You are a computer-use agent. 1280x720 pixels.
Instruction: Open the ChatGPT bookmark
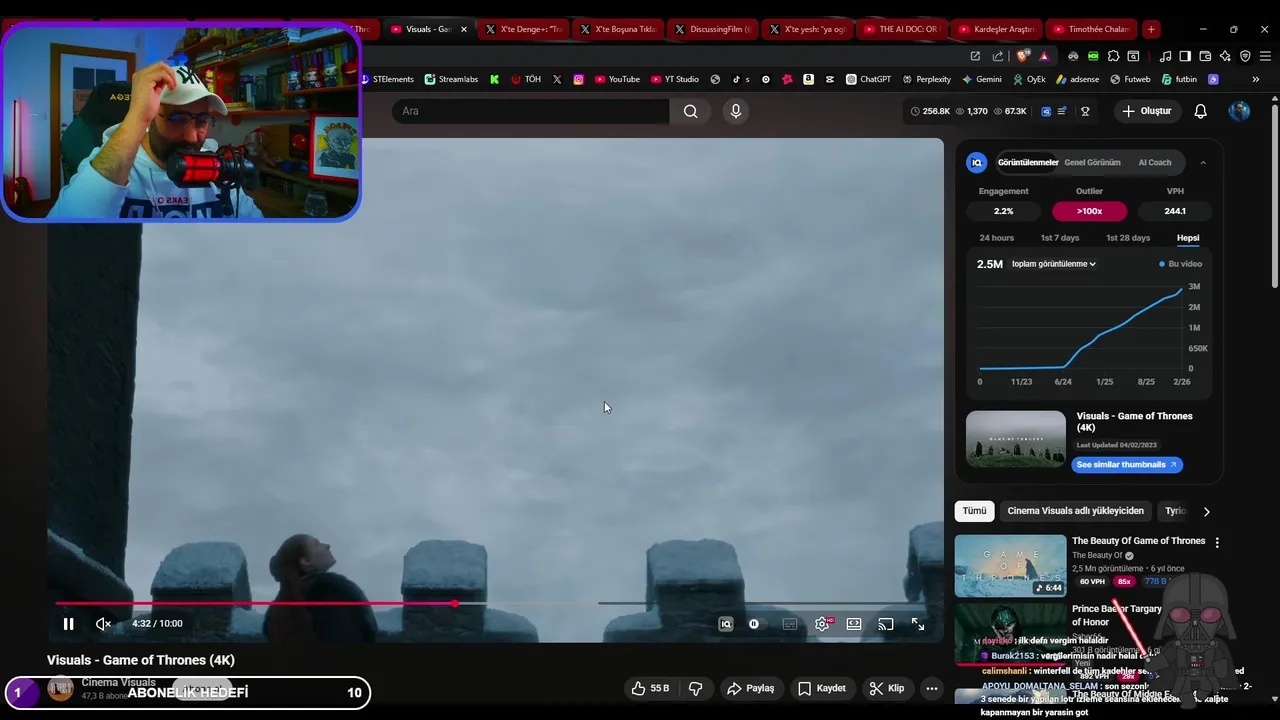868,79
